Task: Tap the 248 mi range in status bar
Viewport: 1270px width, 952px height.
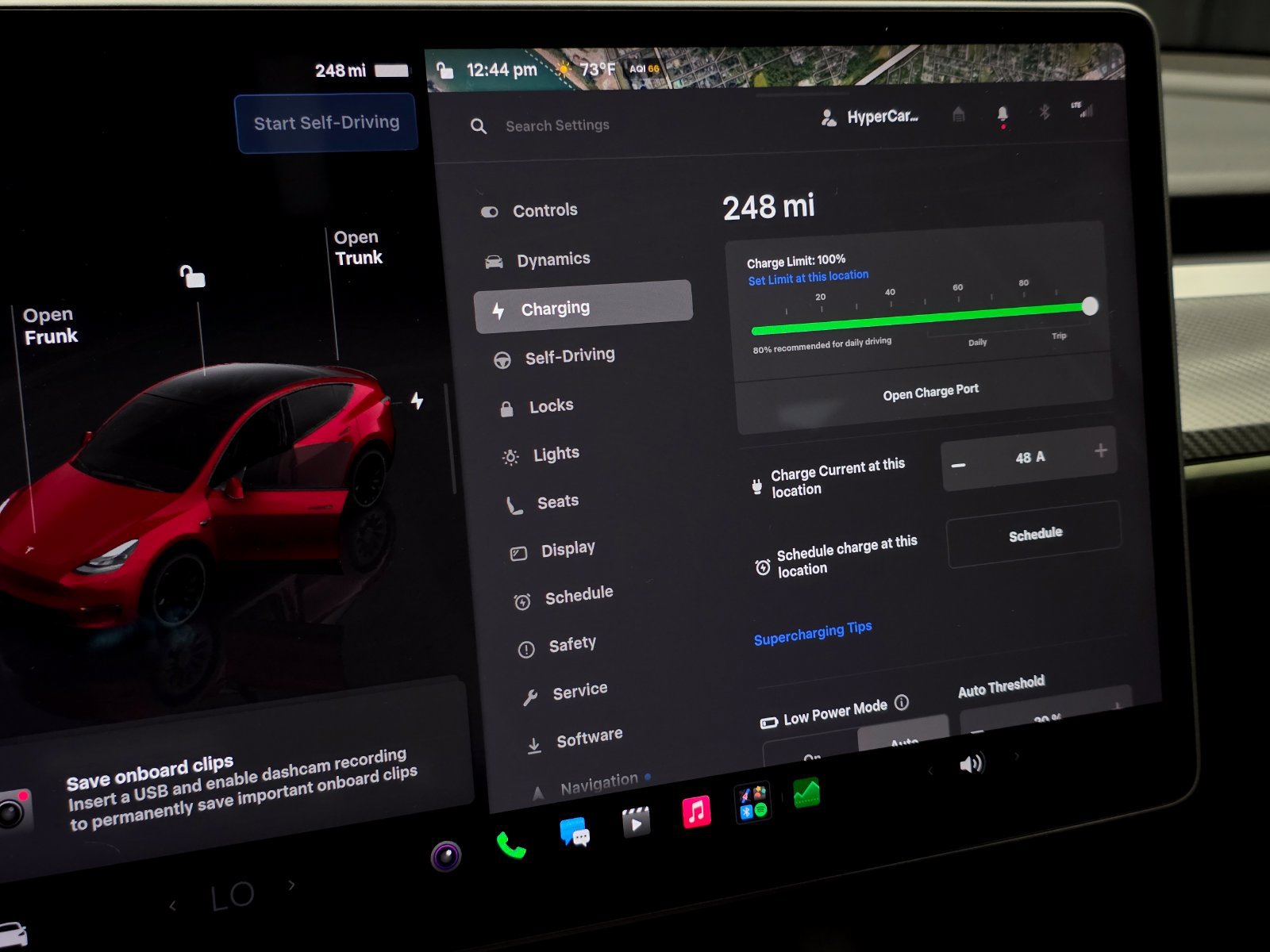Action: pos(340,71)
